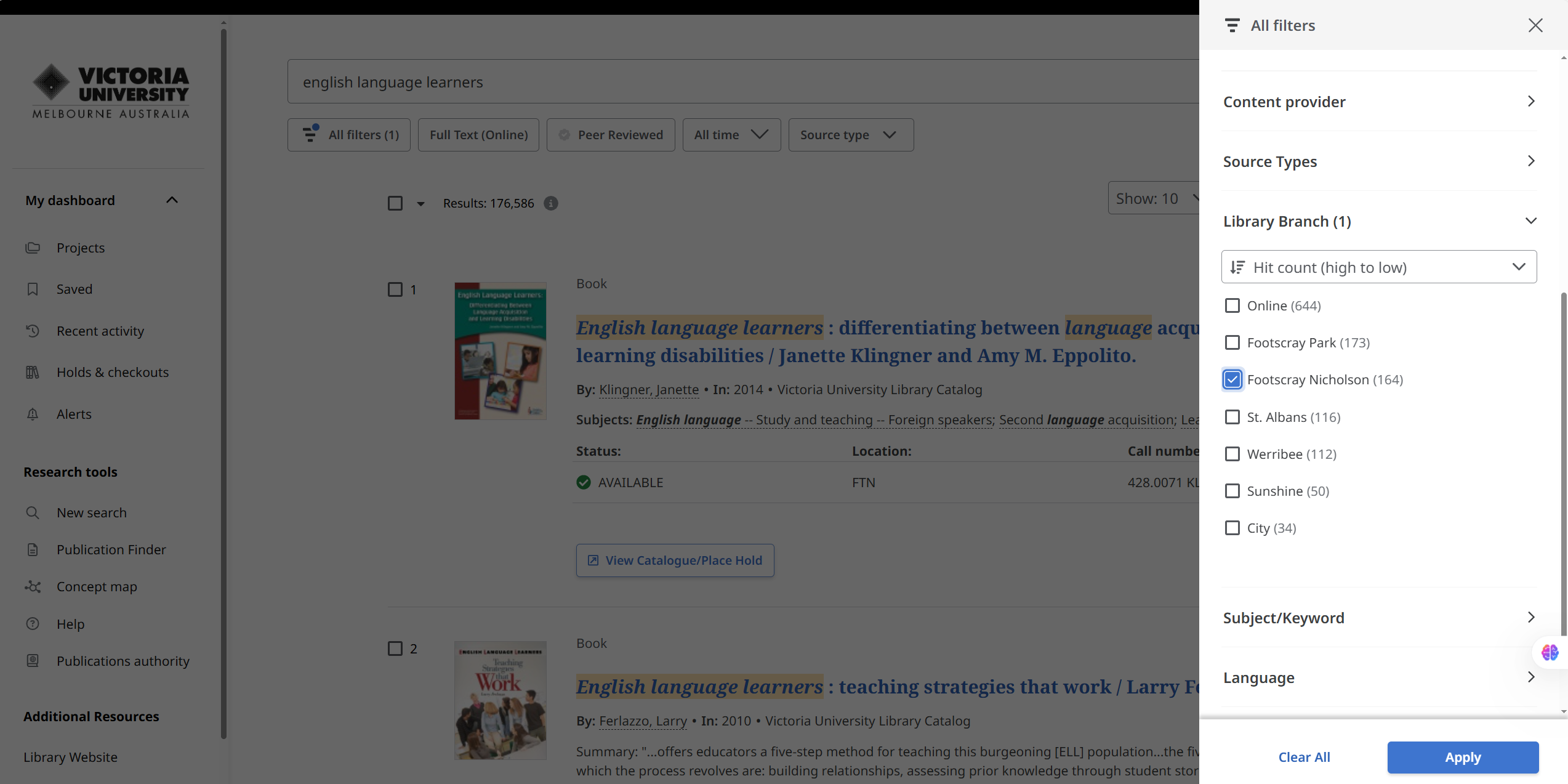Open Holds & checkouts menu item
Screen dimensions: 1568x784
pyautogui.click(x=112, y=372)
